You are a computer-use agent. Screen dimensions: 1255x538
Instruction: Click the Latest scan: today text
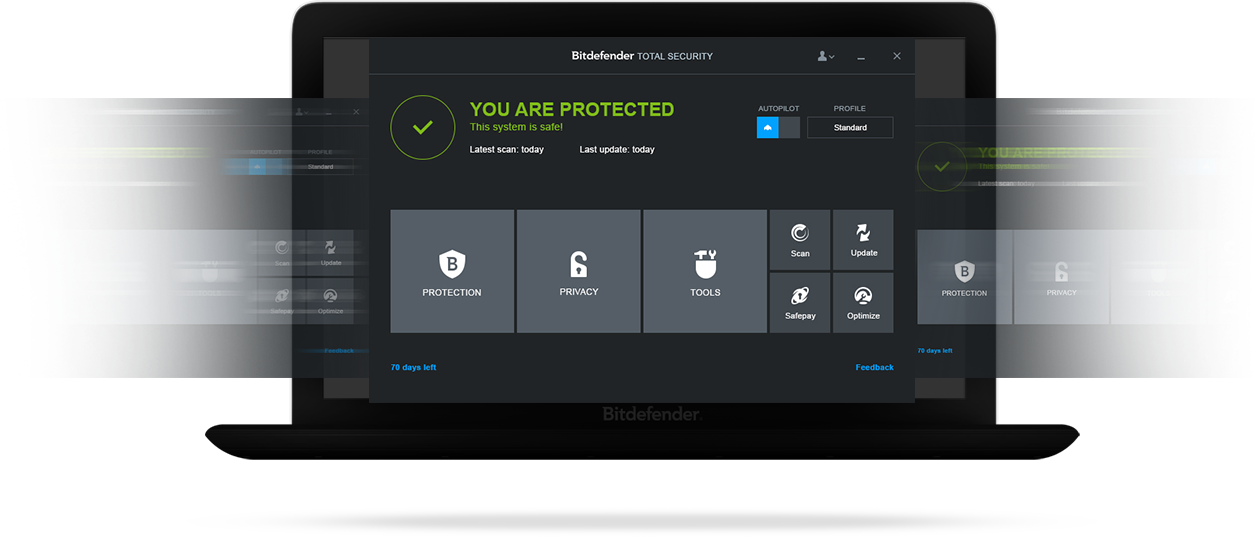pyautogui.click(x=507, y=150)
